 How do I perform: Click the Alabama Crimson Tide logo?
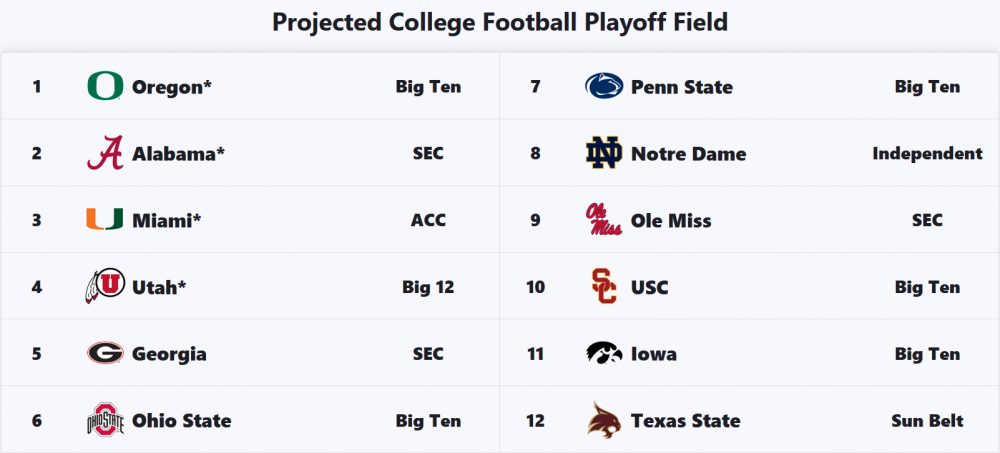105,154
